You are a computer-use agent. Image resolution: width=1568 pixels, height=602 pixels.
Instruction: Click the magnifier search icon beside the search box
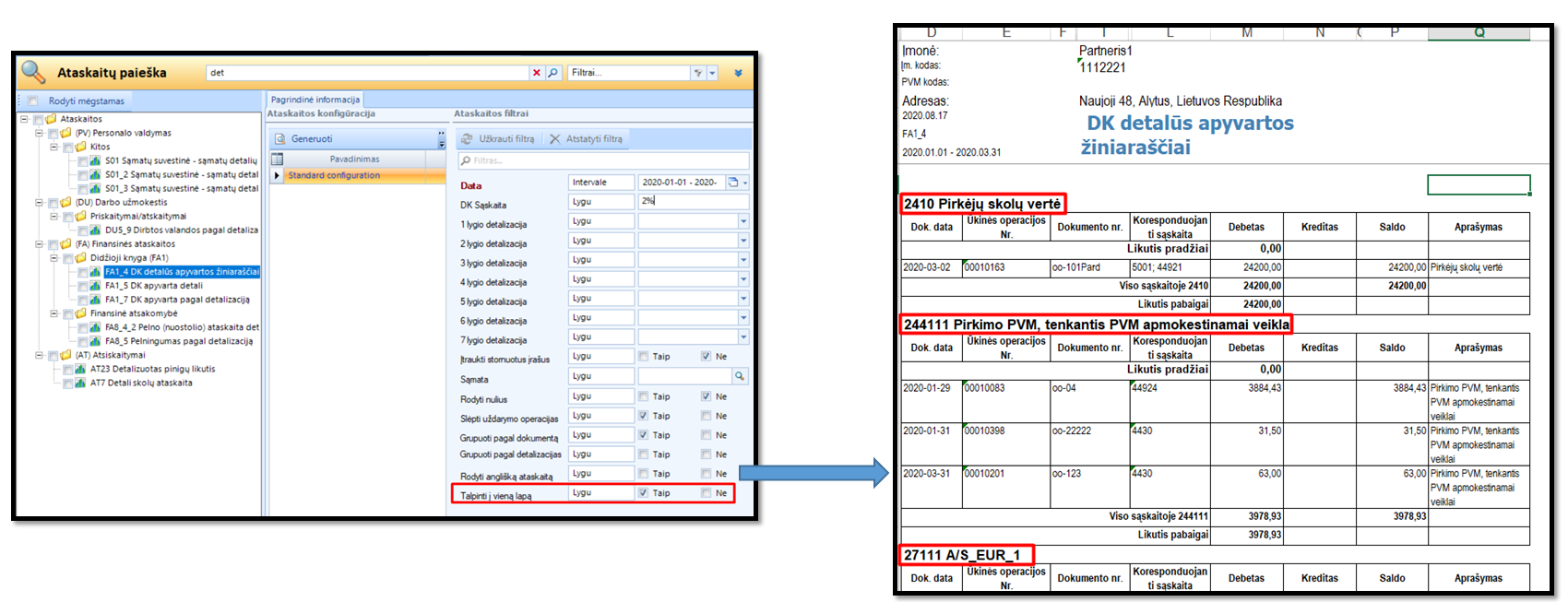tap(552, 73)
